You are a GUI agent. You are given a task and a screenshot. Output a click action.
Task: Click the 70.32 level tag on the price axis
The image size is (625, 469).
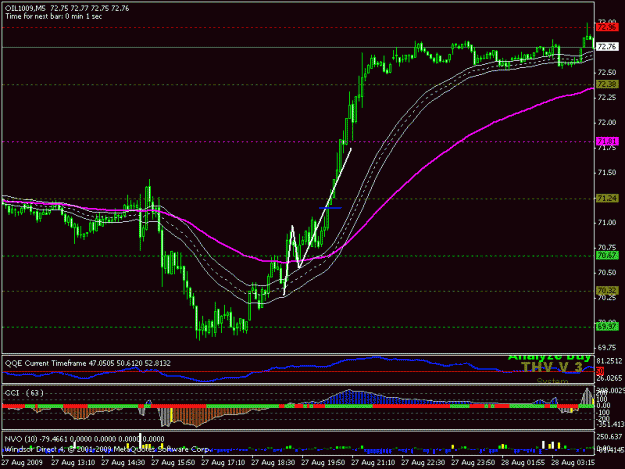(607, 291)
